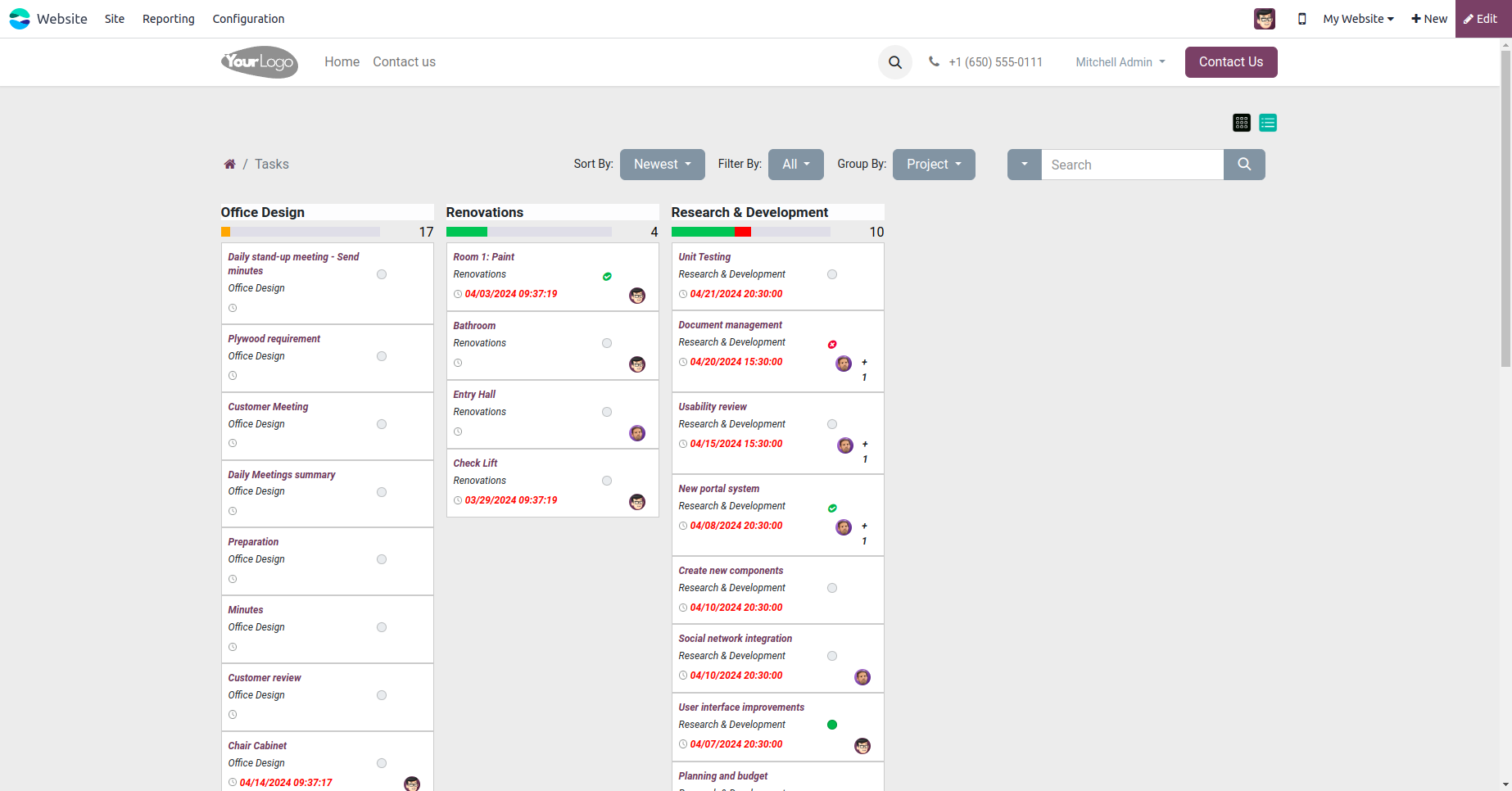1512x791 pixels.
Task: Click the Research & Development progress bar
Action: click(751, 232)
